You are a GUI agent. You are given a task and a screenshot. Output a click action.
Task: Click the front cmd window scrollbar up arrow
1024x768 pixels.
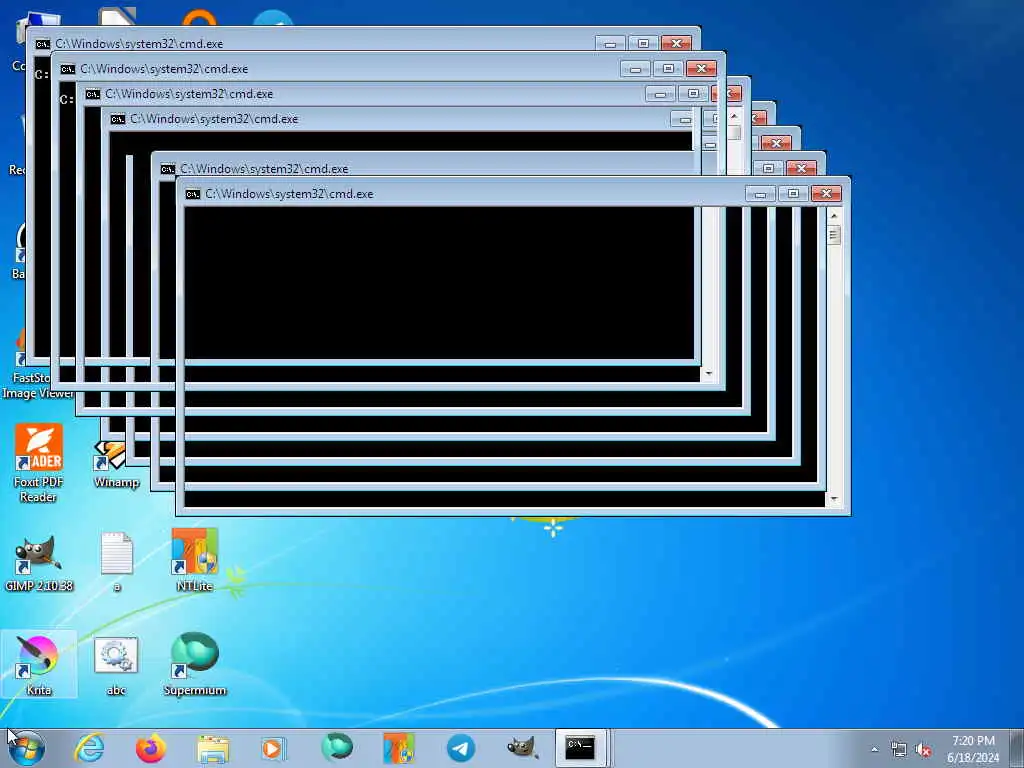833,216
